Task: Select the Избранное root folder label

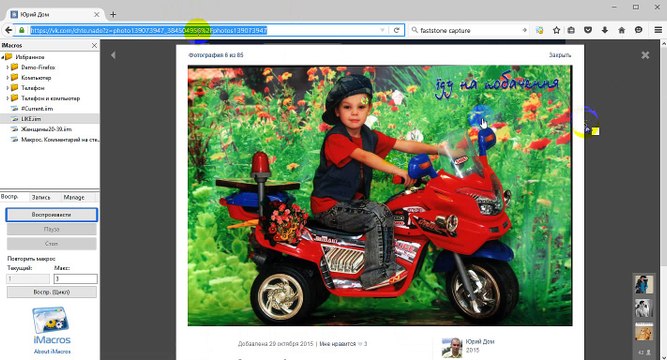Action: pyautogui.click(x=30, y=57)
